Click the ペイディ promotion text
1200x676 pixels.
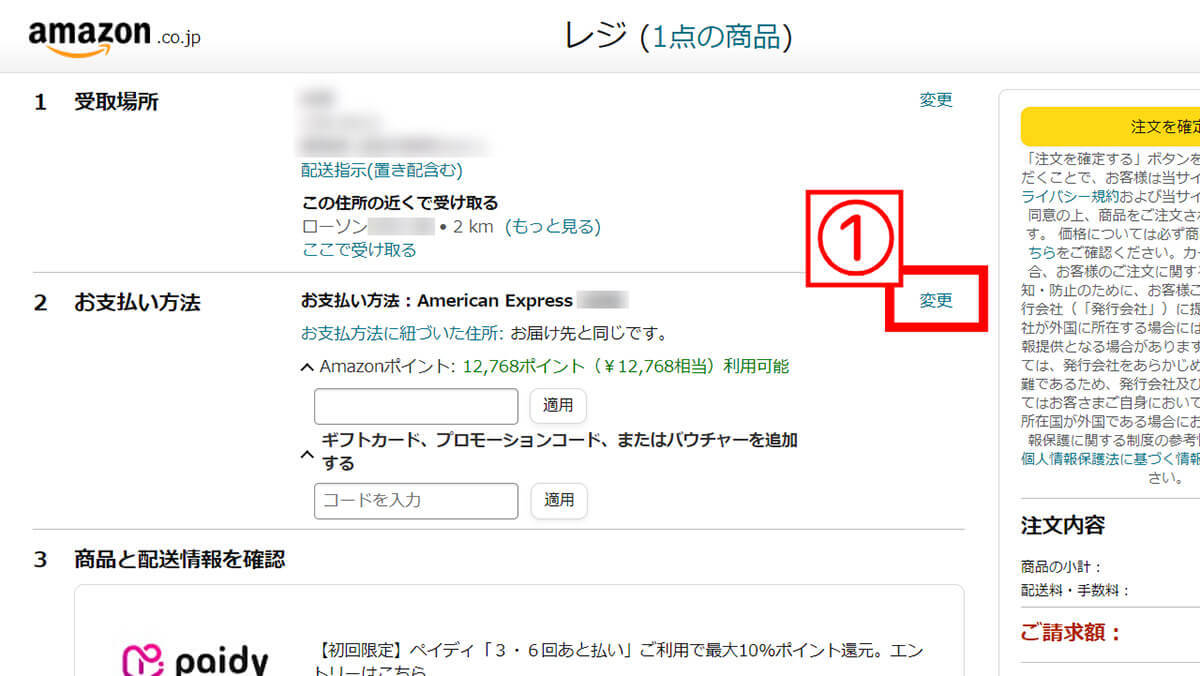[x=619, y=663]
